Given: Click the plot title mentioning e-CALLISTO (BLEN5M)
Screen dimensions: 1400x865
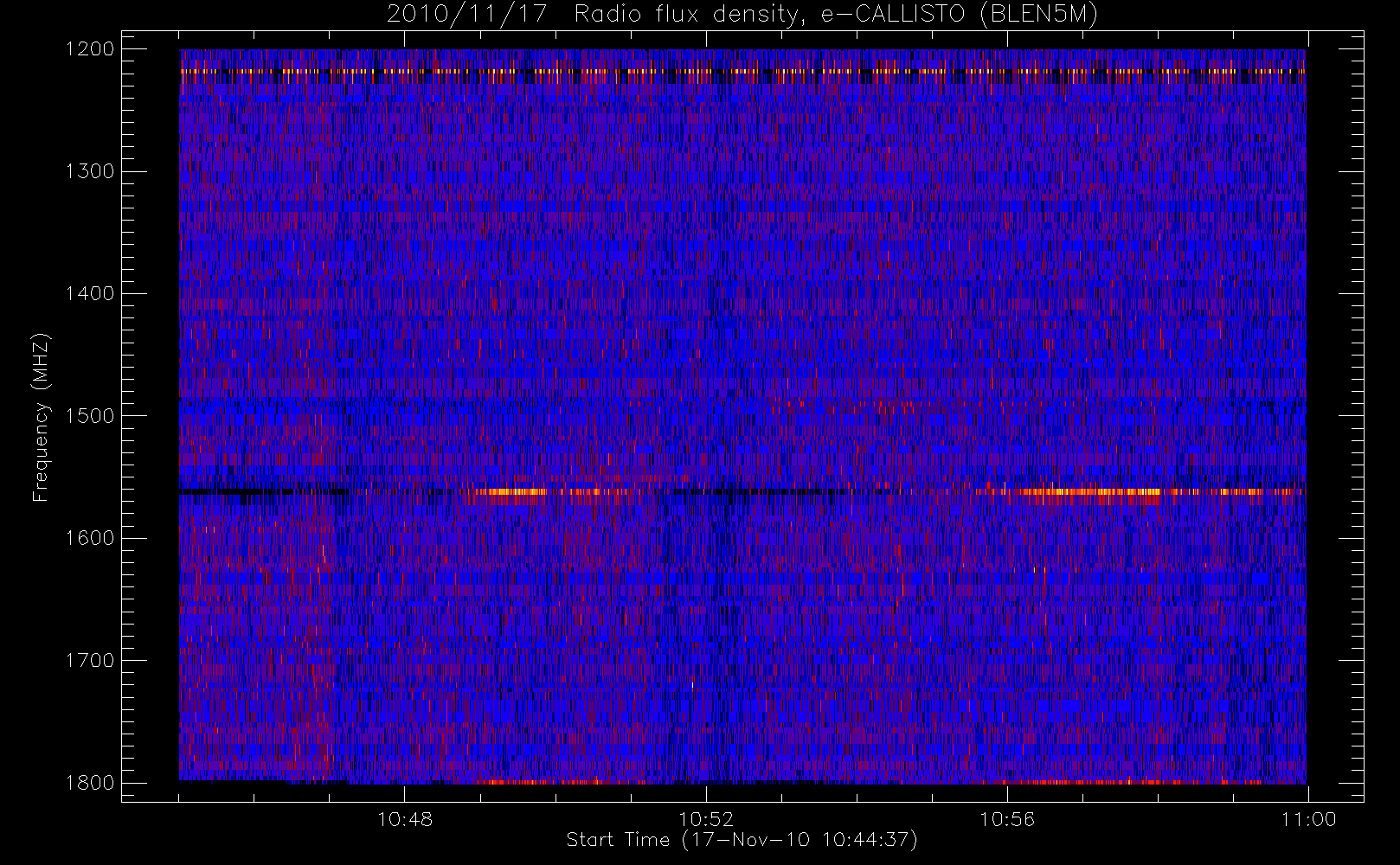Looking at the screenshot, I should pos(742,15).
